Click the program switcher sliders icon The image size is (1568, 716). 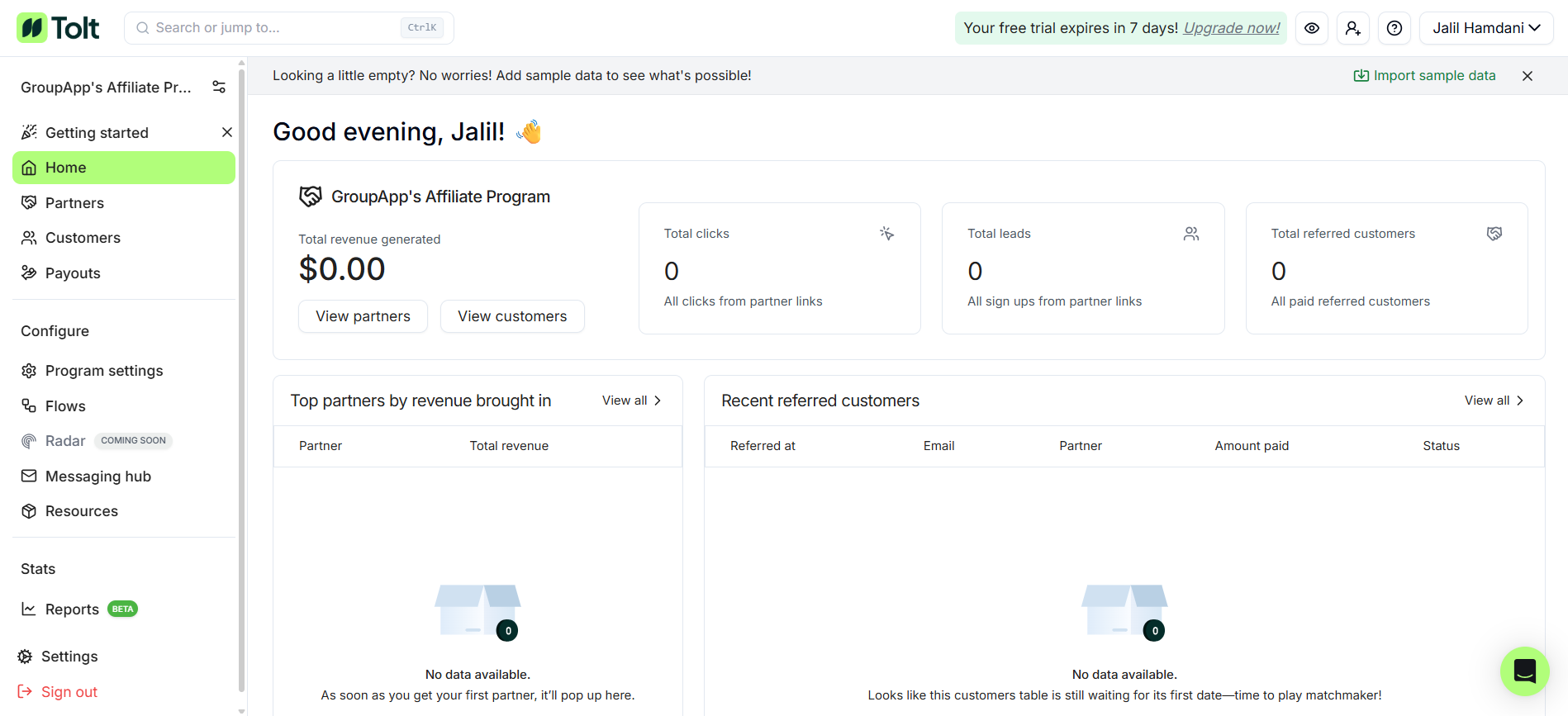(x=219, y=87)
